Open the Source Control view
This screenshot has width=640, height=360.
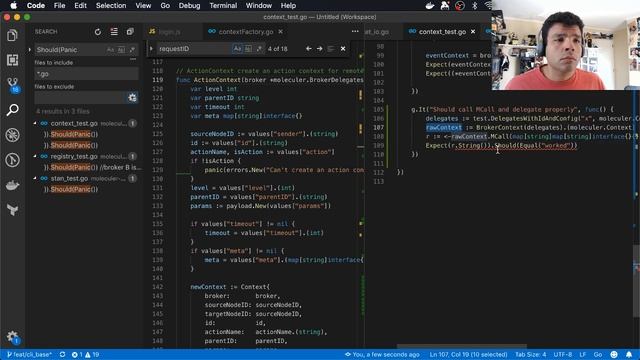point(13,85)
